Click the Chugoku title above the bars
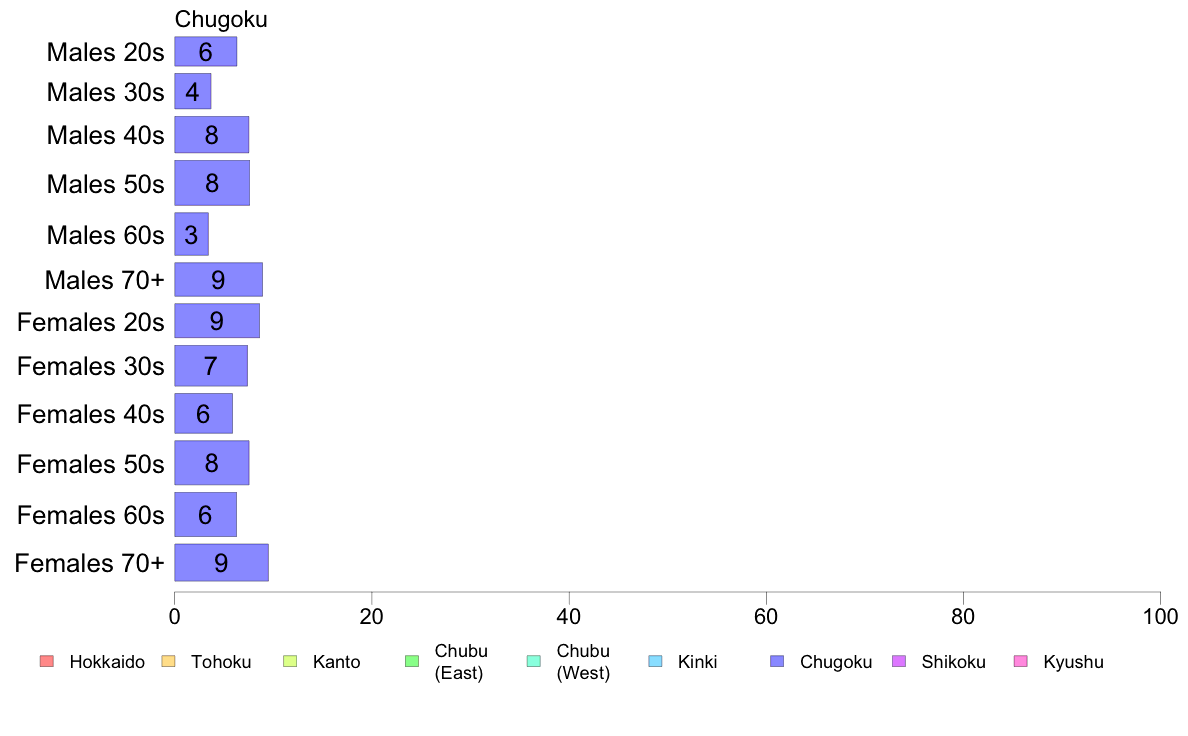This screenshot has width=1188, height=736. (x=221, y=19)
